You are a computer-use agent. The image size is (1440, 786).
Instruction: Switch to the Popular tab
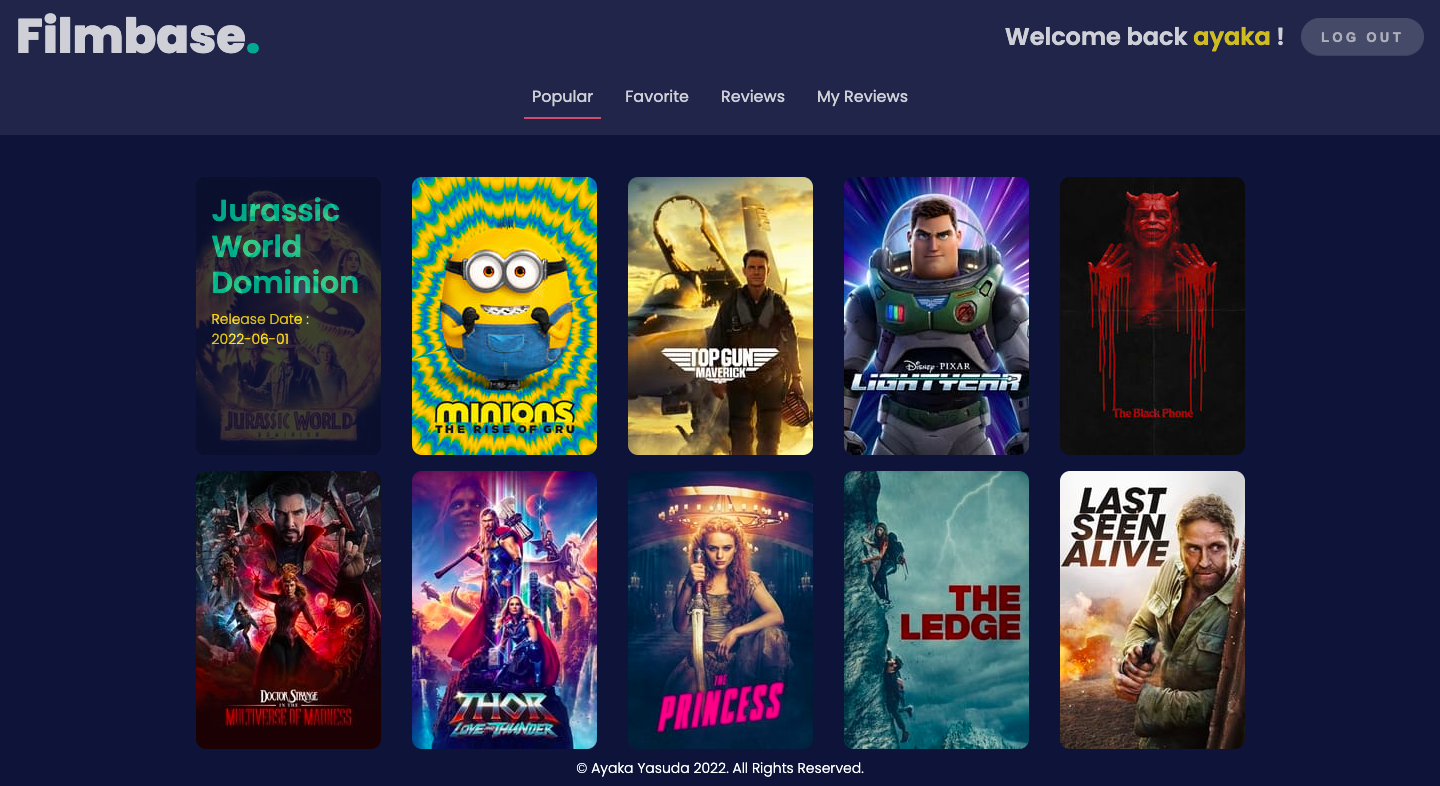click(x=562, y=96)
